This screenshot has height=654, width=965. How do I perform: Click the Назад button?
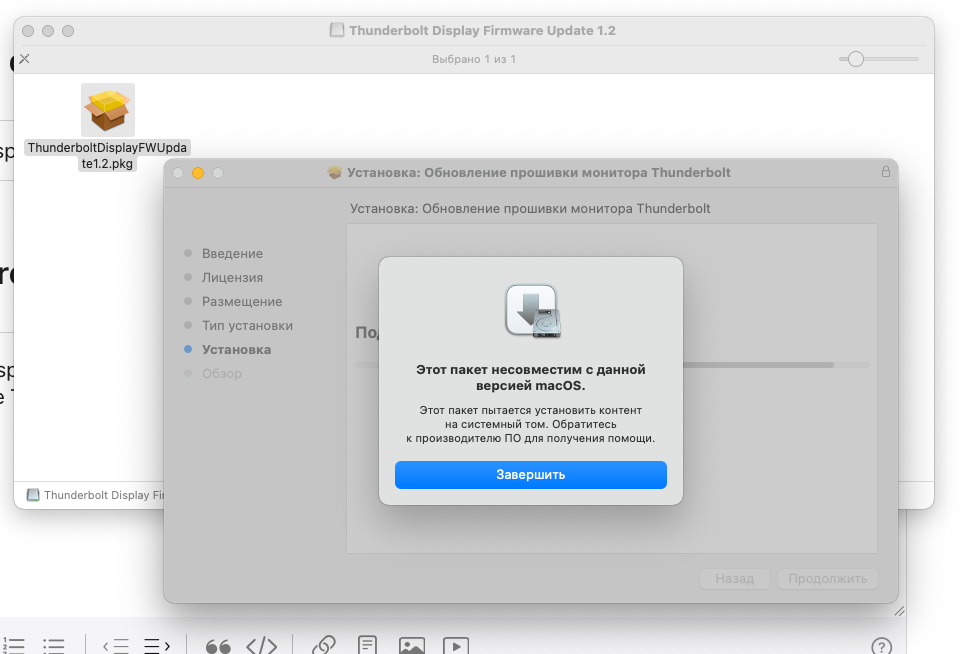point(734,579)
